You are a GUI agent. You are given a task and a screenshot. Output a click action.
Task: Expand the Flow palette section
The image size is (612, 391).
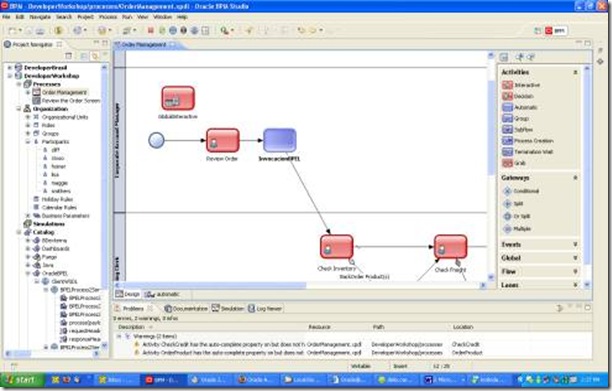[x=575, y=271]
